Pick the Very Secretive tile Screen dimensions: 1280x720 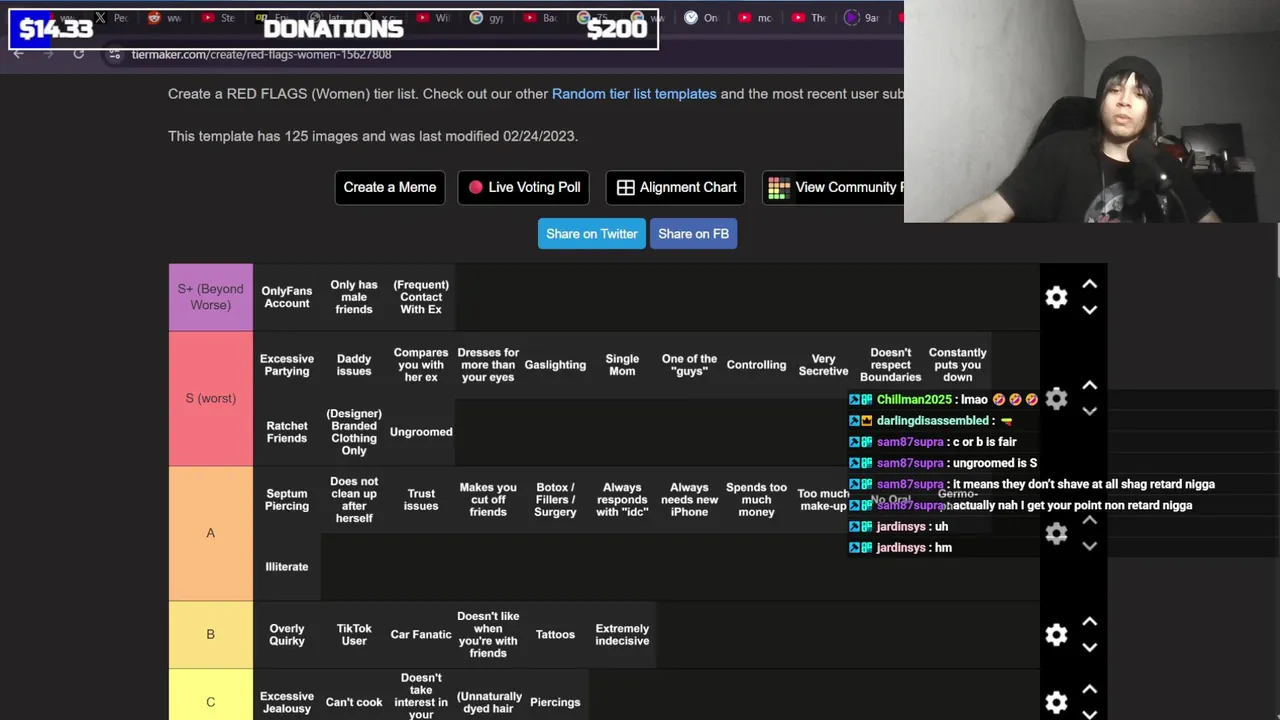[823, 365]
